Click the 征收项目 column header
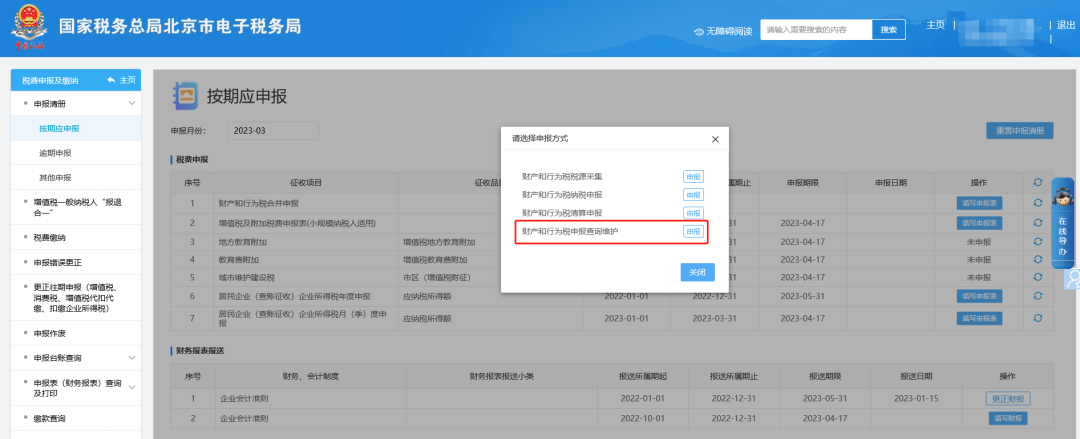 [x=306, y=183]
